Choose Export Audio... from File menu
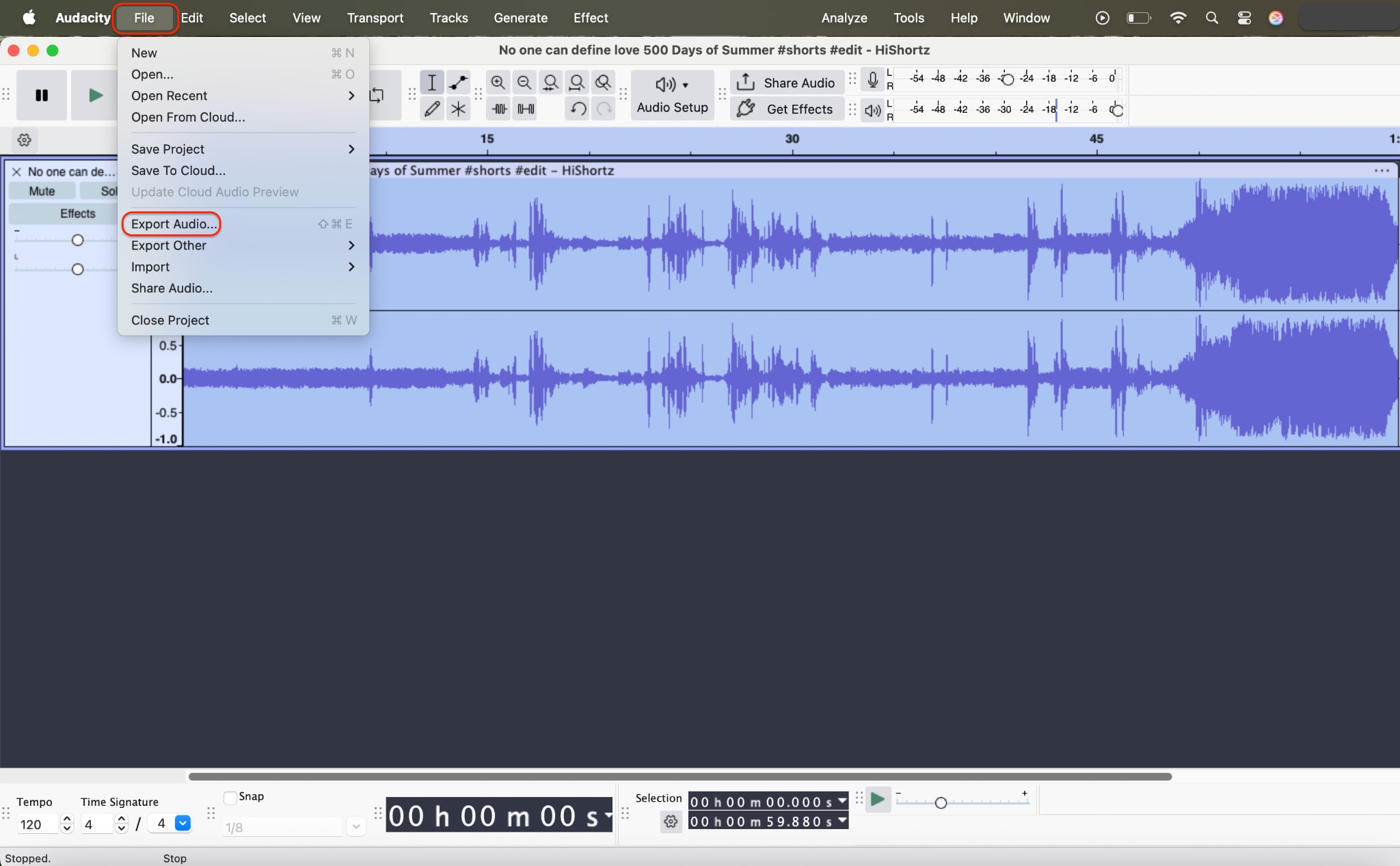The image size is (1400, 866). coord(174,224)
